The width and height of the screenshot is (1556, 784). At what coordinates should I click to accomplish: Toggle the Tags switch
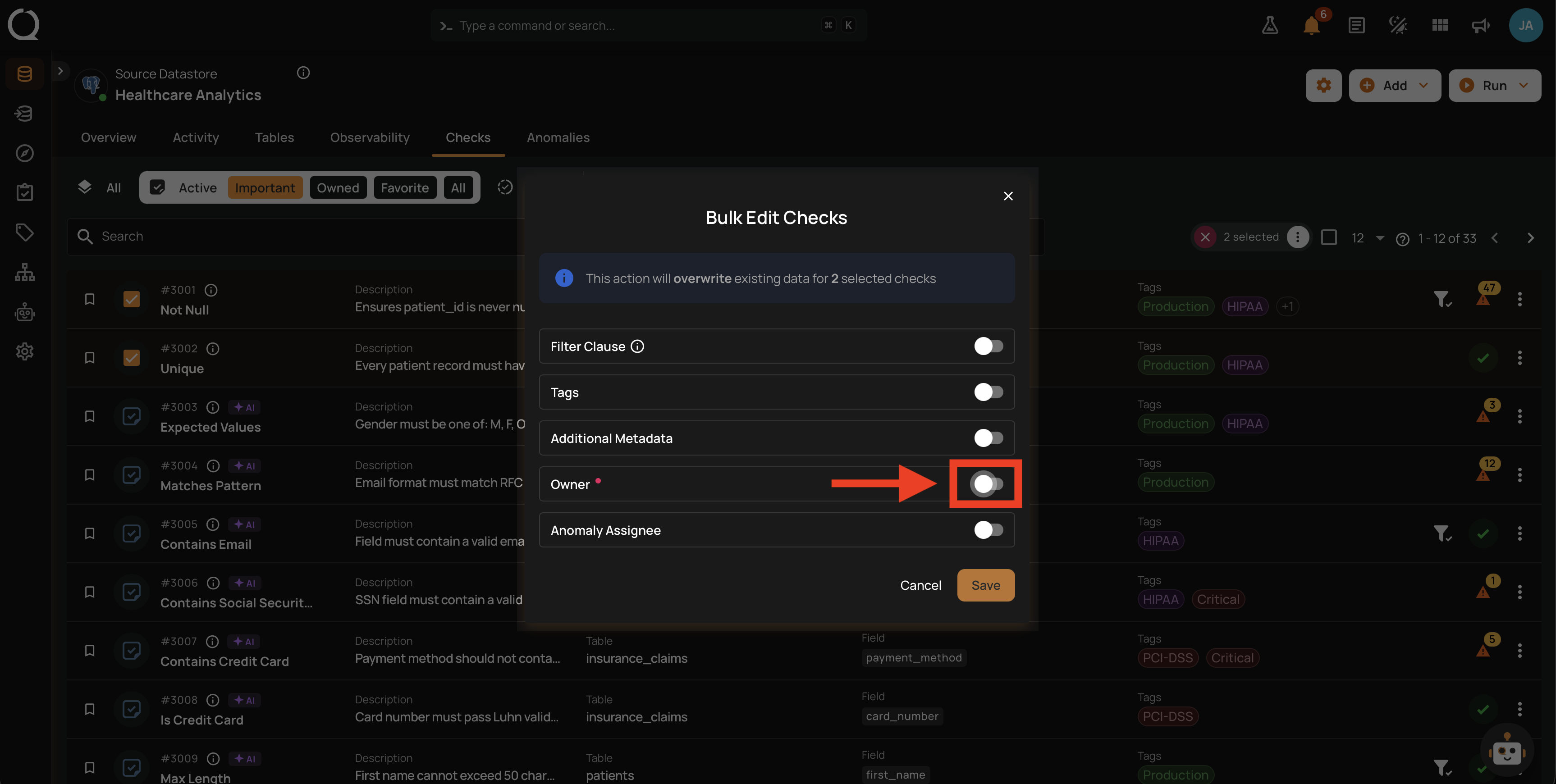[988, 392]
